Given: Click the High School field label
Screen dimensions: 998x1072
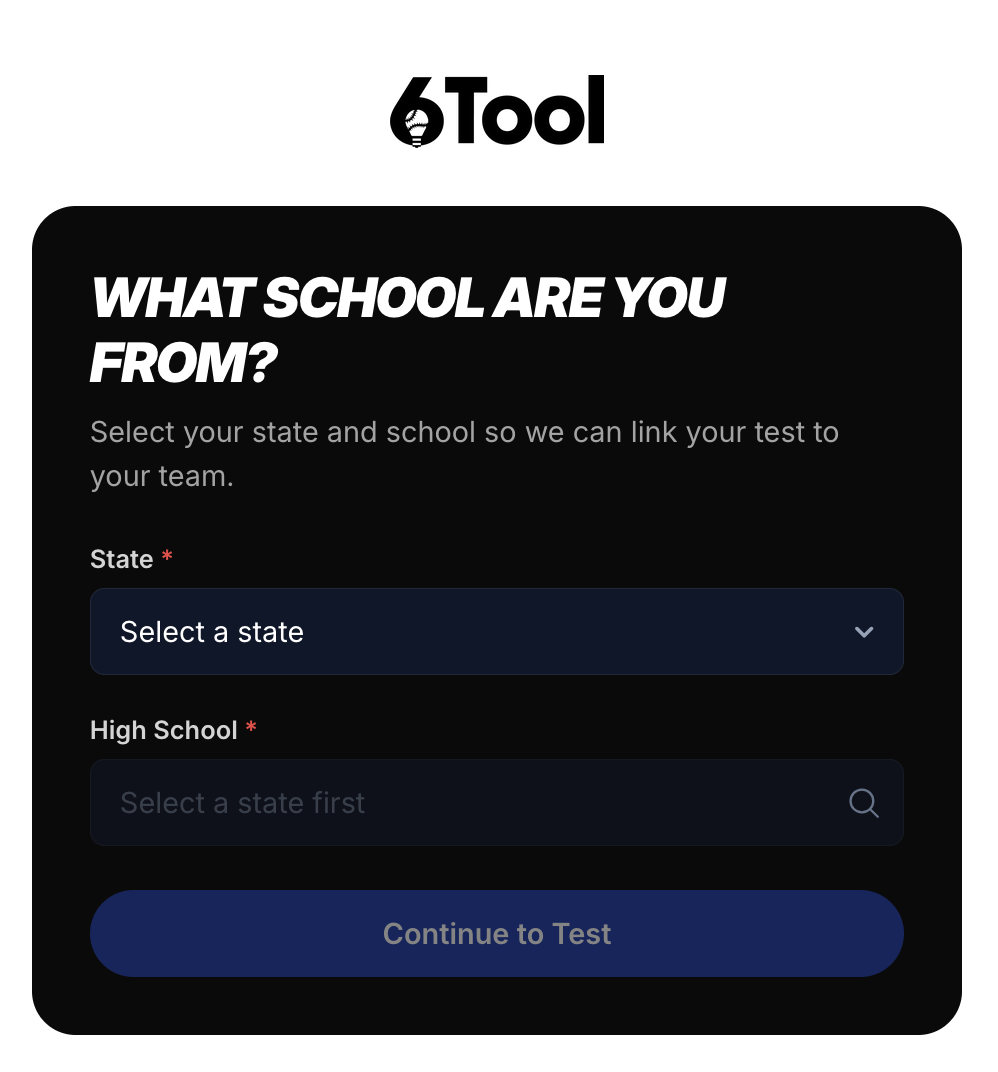Looking at the screenshot, I should coord(164,730).
